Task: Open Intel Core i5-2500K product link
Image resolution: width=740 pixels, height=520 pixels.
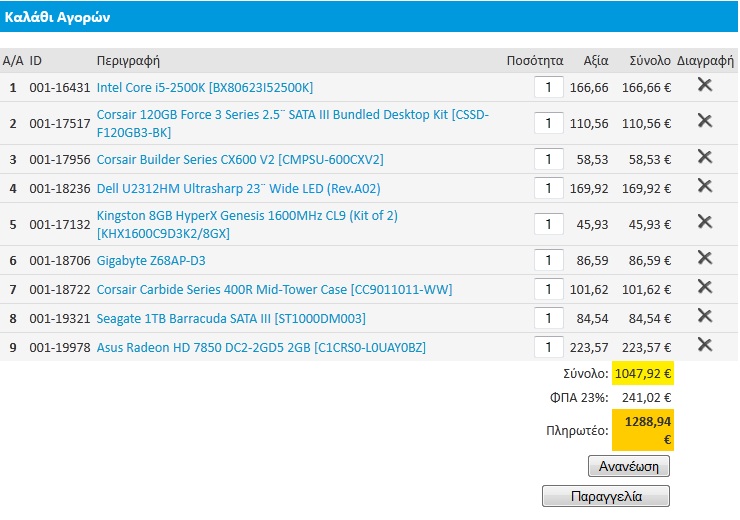Action: tap(205, 88)
